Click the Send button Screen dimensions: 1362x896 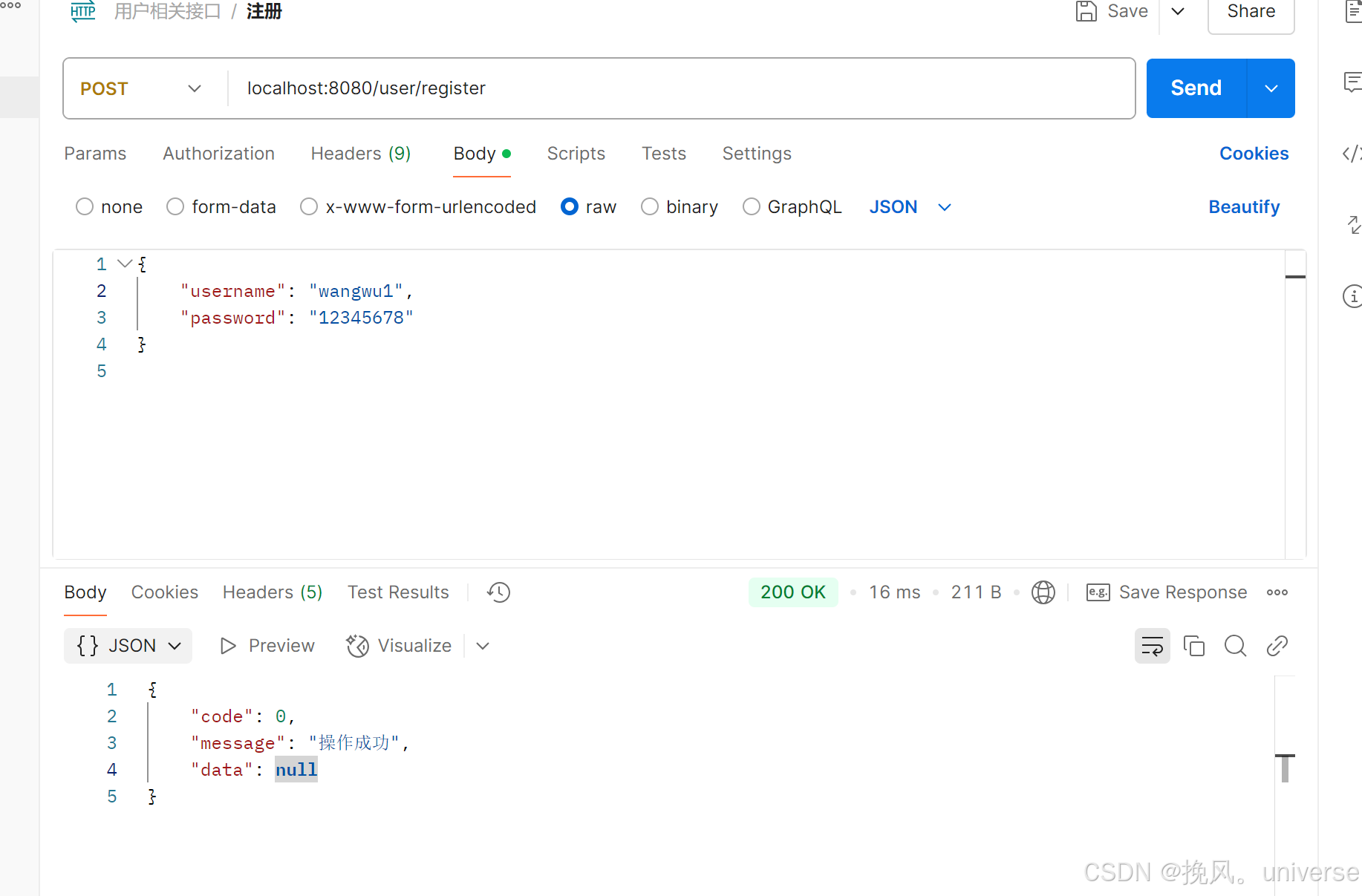pos(1195,88)
